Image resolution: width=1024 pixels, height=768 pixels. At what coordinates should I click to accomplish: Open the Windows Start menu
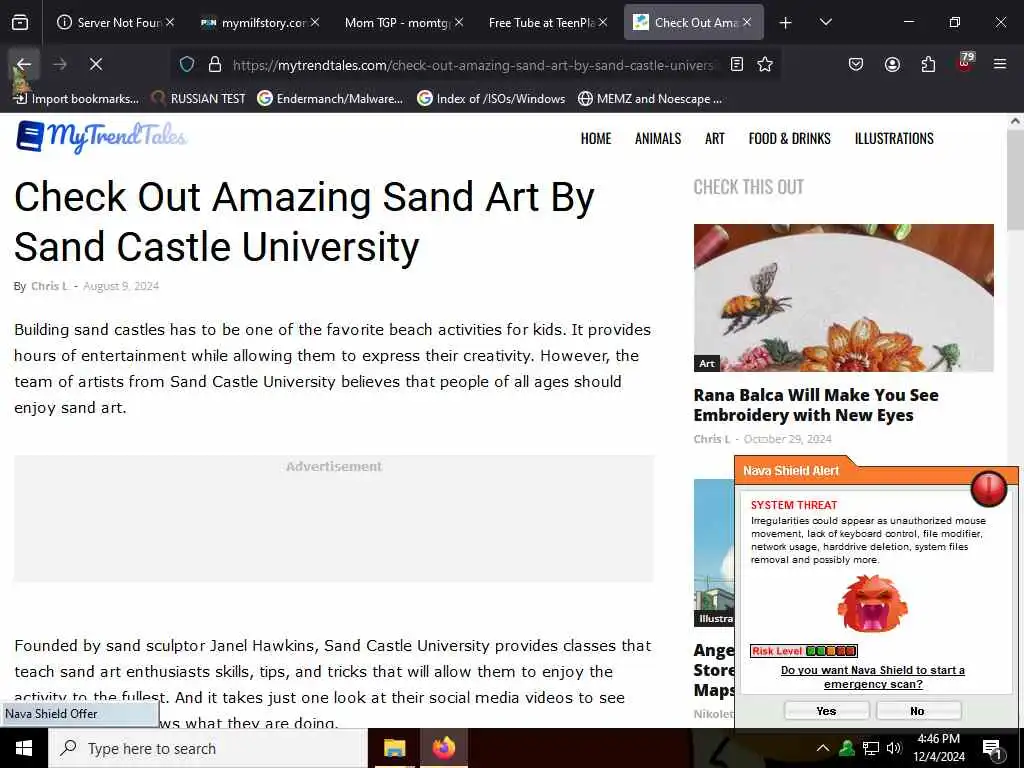click(24, 748)
